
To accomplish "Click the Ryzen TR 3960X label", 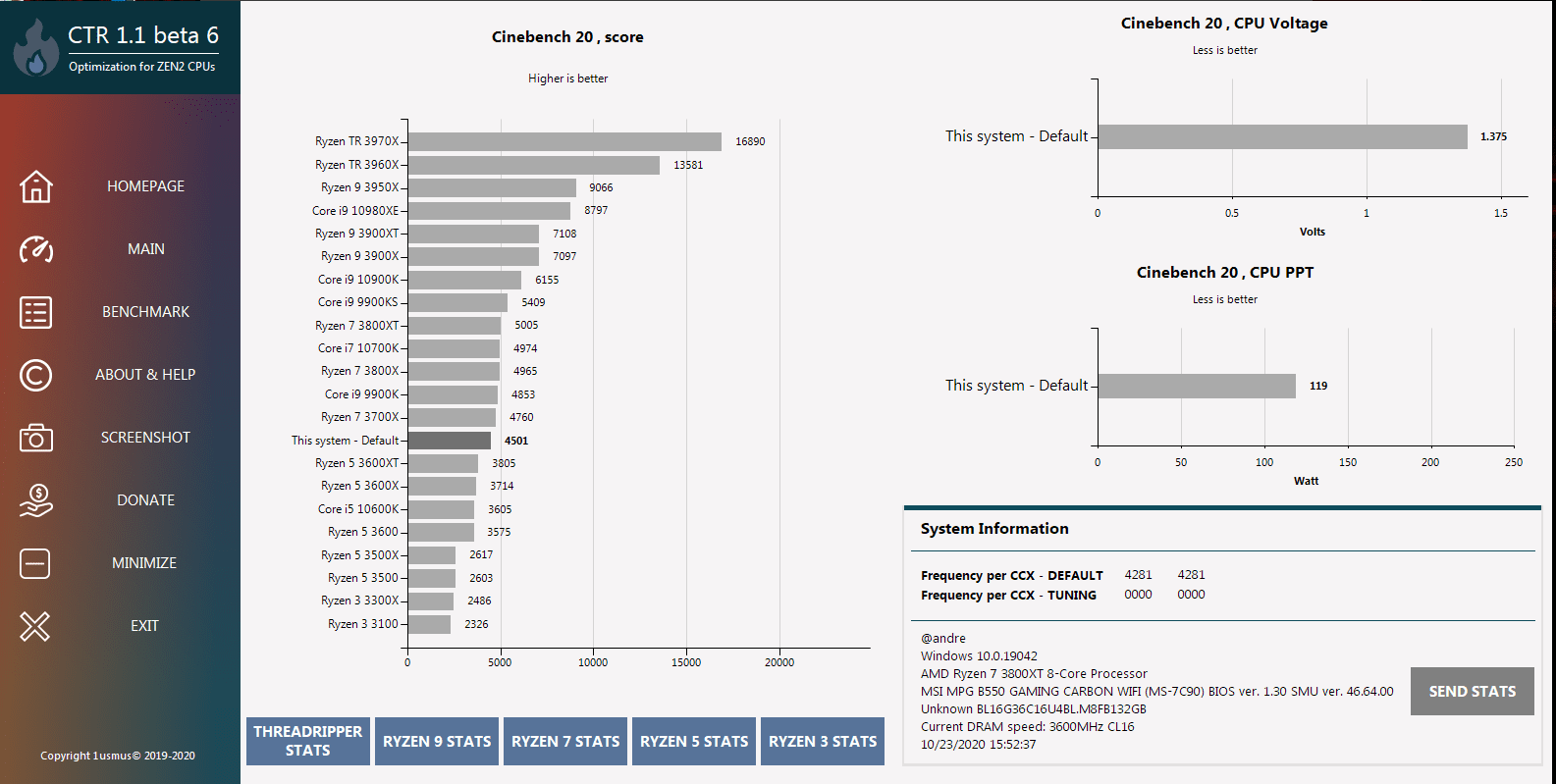I will pos(356,165).
